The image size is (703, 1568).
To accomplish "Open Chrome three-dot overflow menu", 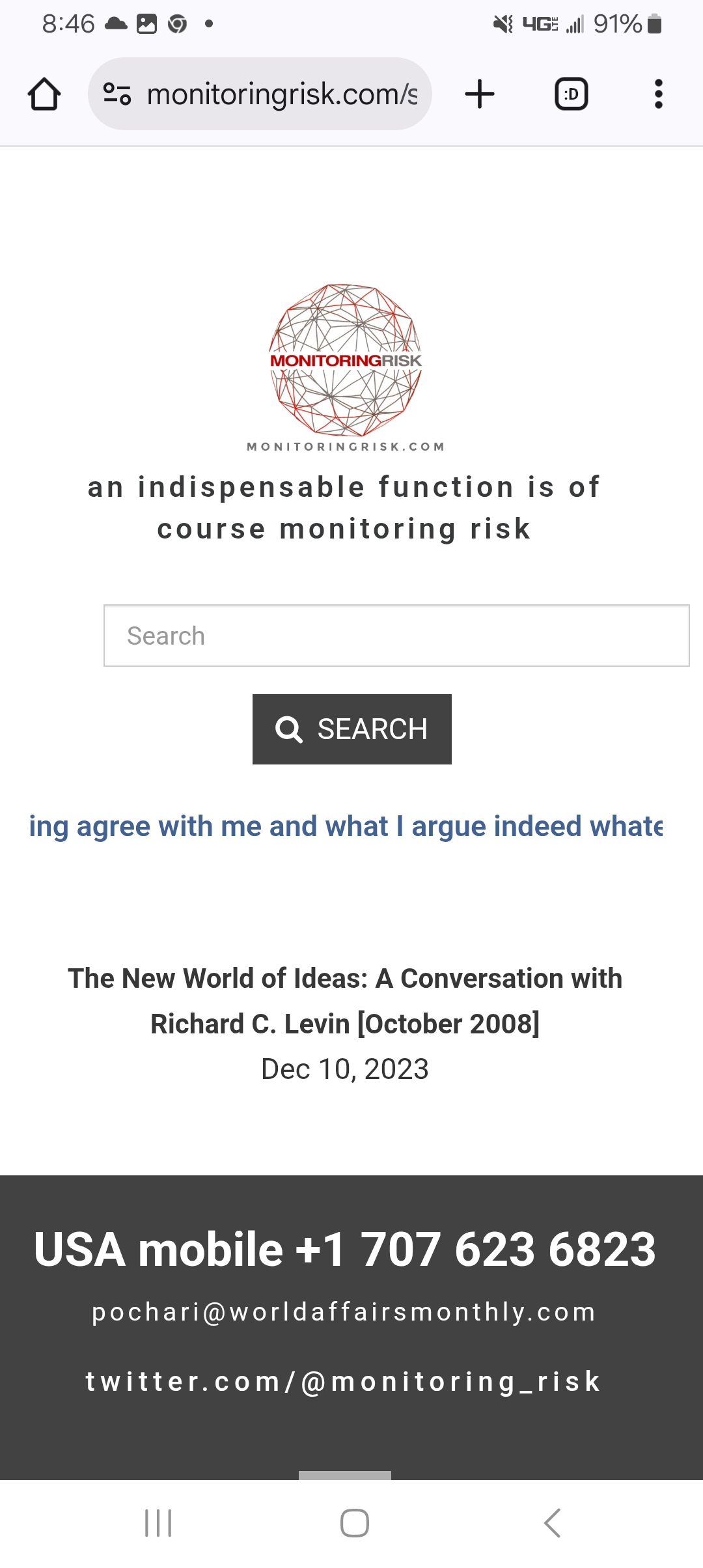I will point(658,94).
